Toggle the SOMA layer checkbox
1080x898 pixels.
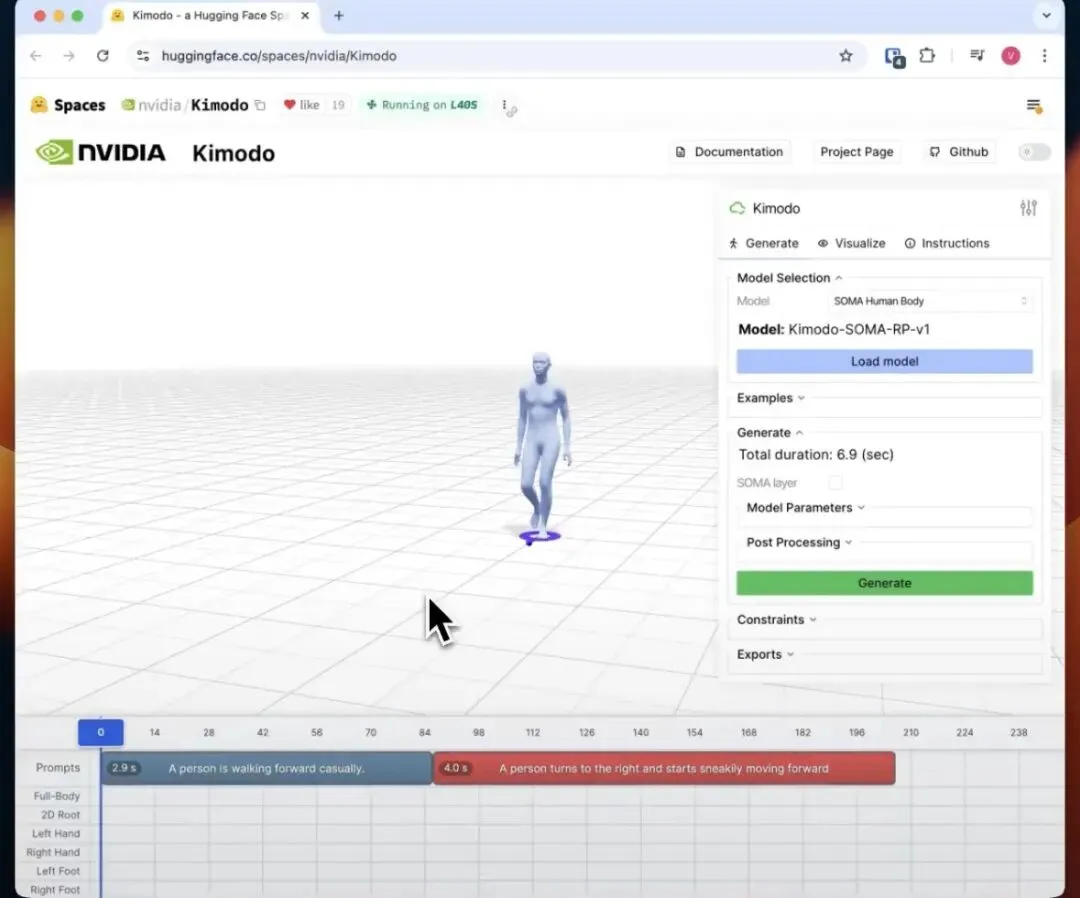835,483
